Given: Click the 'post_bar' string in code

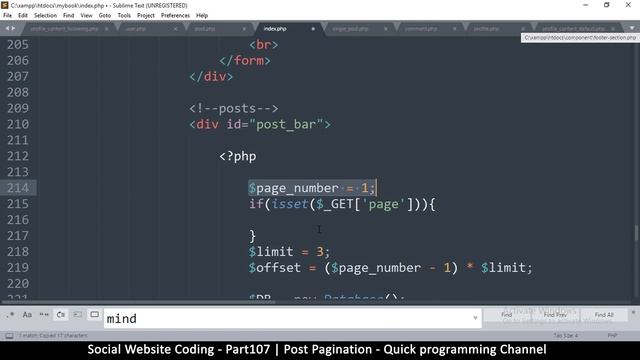Looking at the screenshot, I should click(286, 124).
